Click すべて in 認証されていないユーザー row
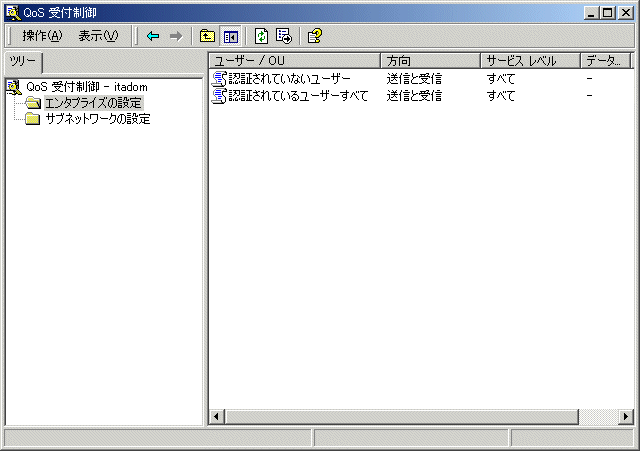Screen dimensions: 640x451 501,78
